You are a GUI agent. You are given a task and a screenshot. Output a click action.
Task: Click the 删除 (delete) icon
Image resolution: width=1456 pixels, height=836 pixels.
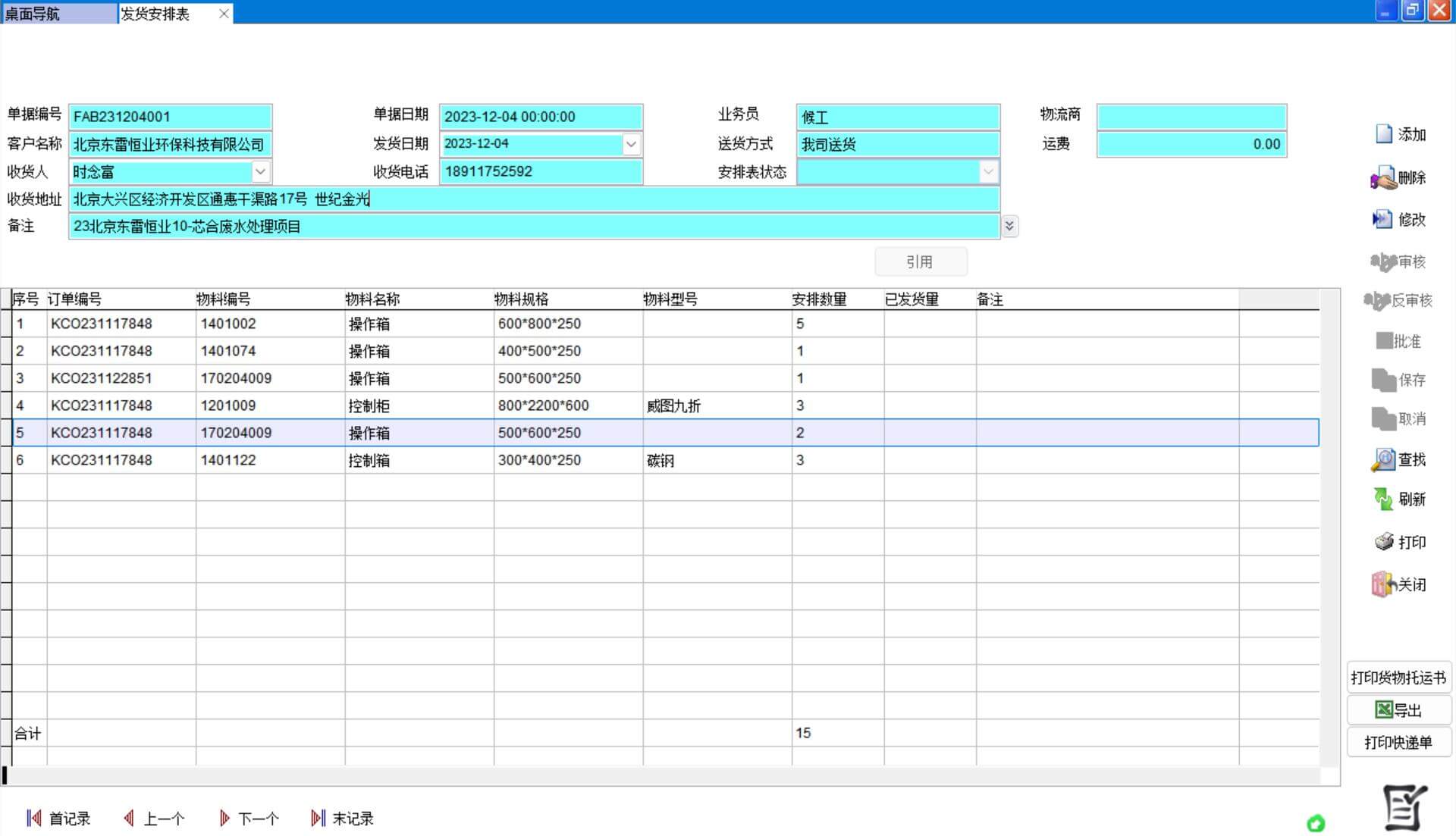[x=1383, y=178]
